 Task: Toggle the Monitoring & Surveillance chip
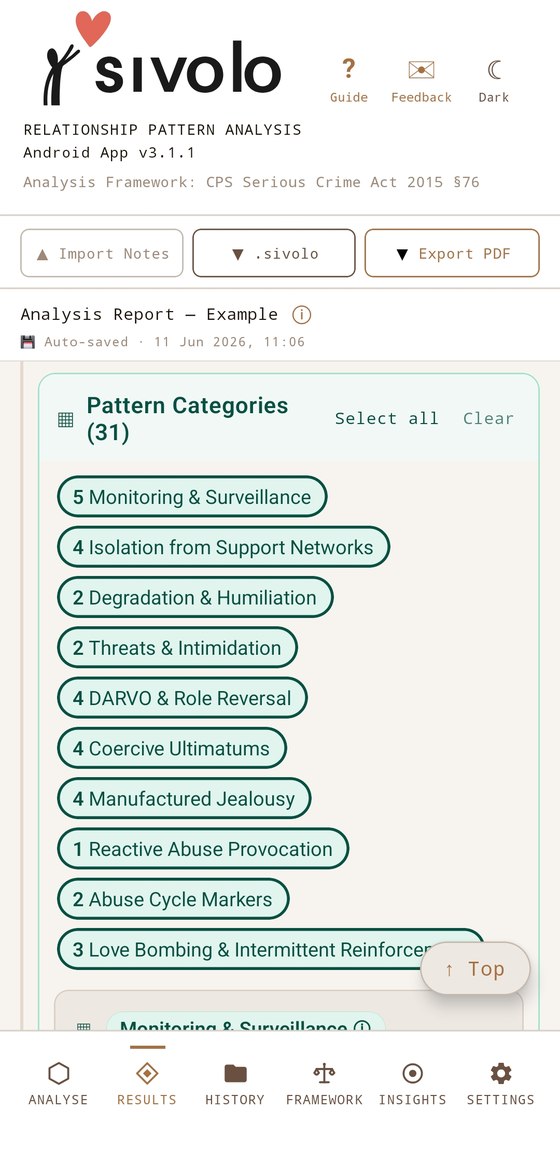192,497
